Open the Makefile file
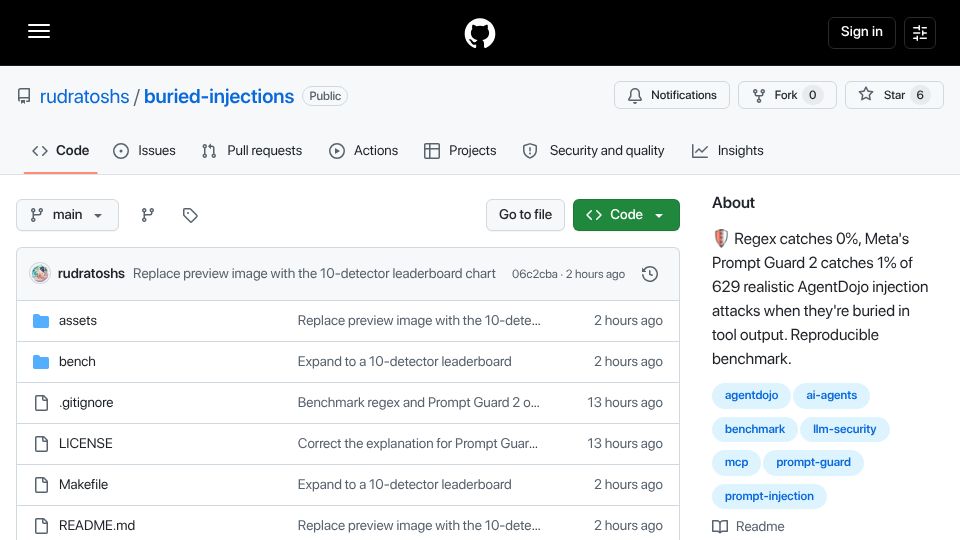The height and width of the screenshot is (540, 960). (83, 485)
